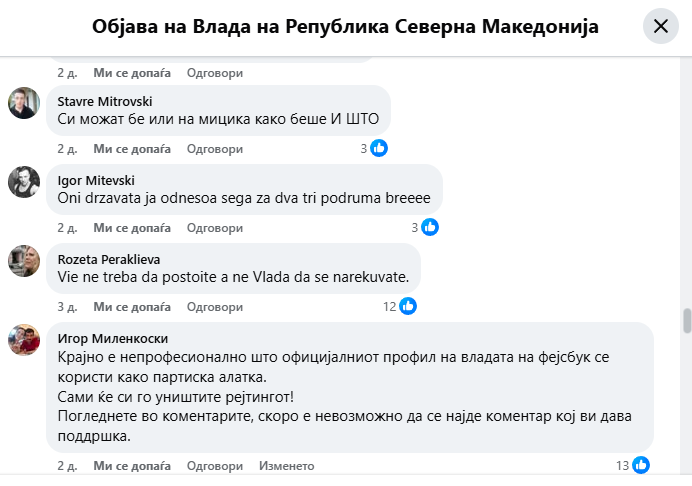The width and height of the screenshot is (692, 486).
Task: Reply to Игор Миленкоски's comment
Action: [215, 466]
